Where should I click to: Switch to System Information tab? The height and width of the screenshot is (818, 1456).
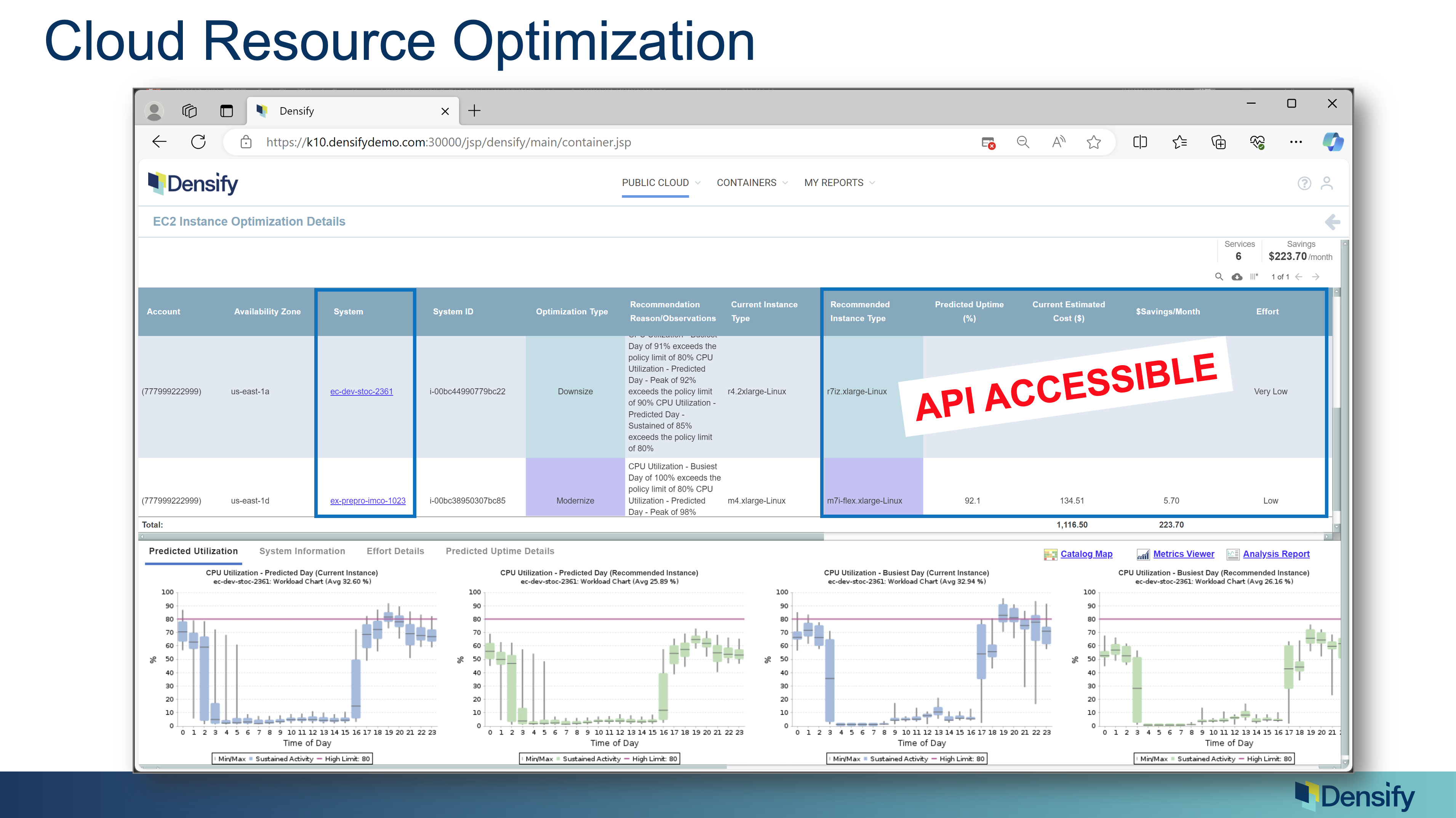pyautogui.click(x=302, y=551)
